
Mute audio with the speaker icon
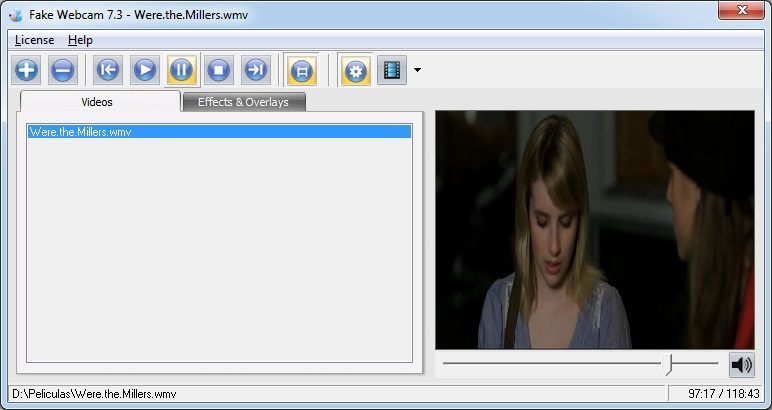tap(741, 365)
